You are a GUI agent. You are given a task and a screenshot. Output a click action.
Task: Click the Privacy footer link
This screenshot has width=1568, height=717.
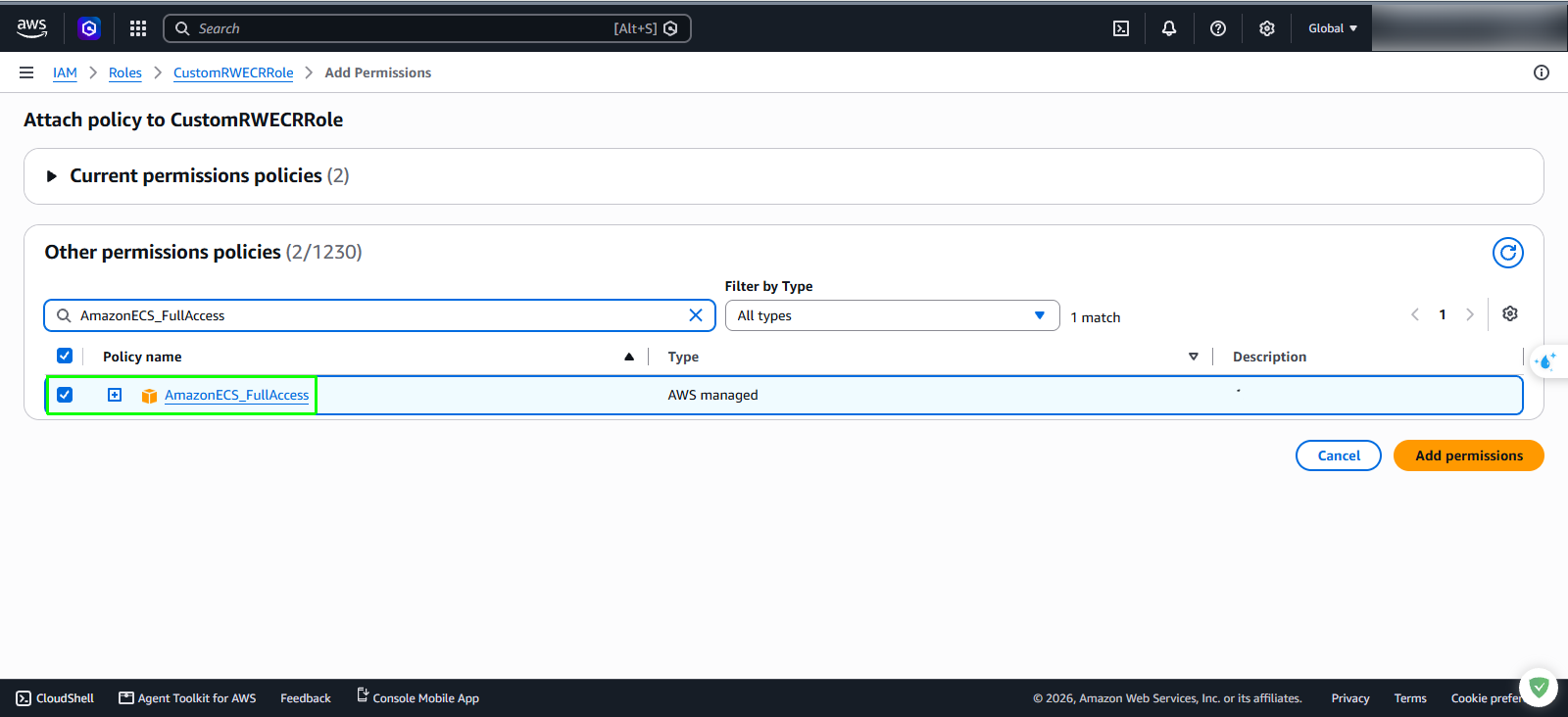coord(1350,698)
